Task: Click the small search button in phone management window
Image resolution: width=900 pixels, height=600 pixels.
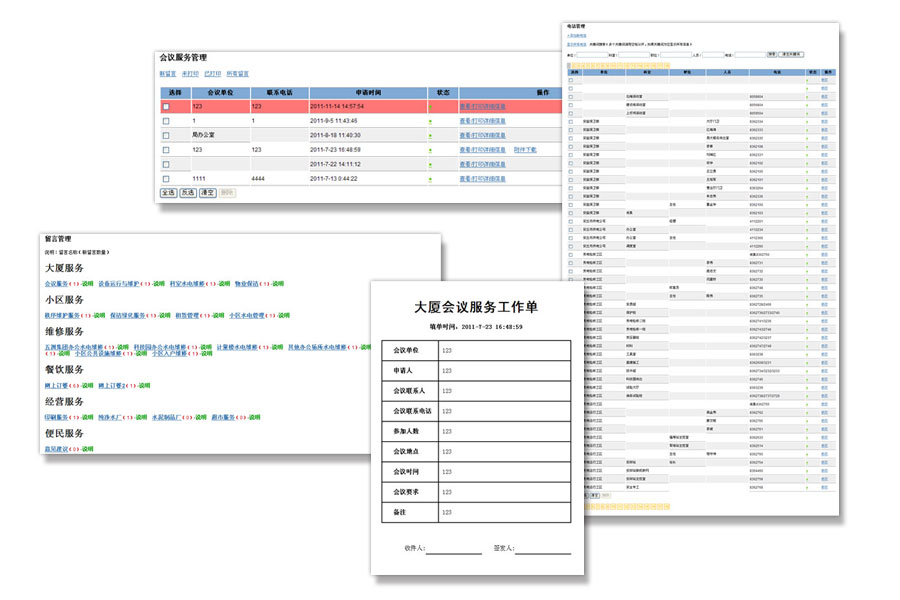Action: pos(772,55)
